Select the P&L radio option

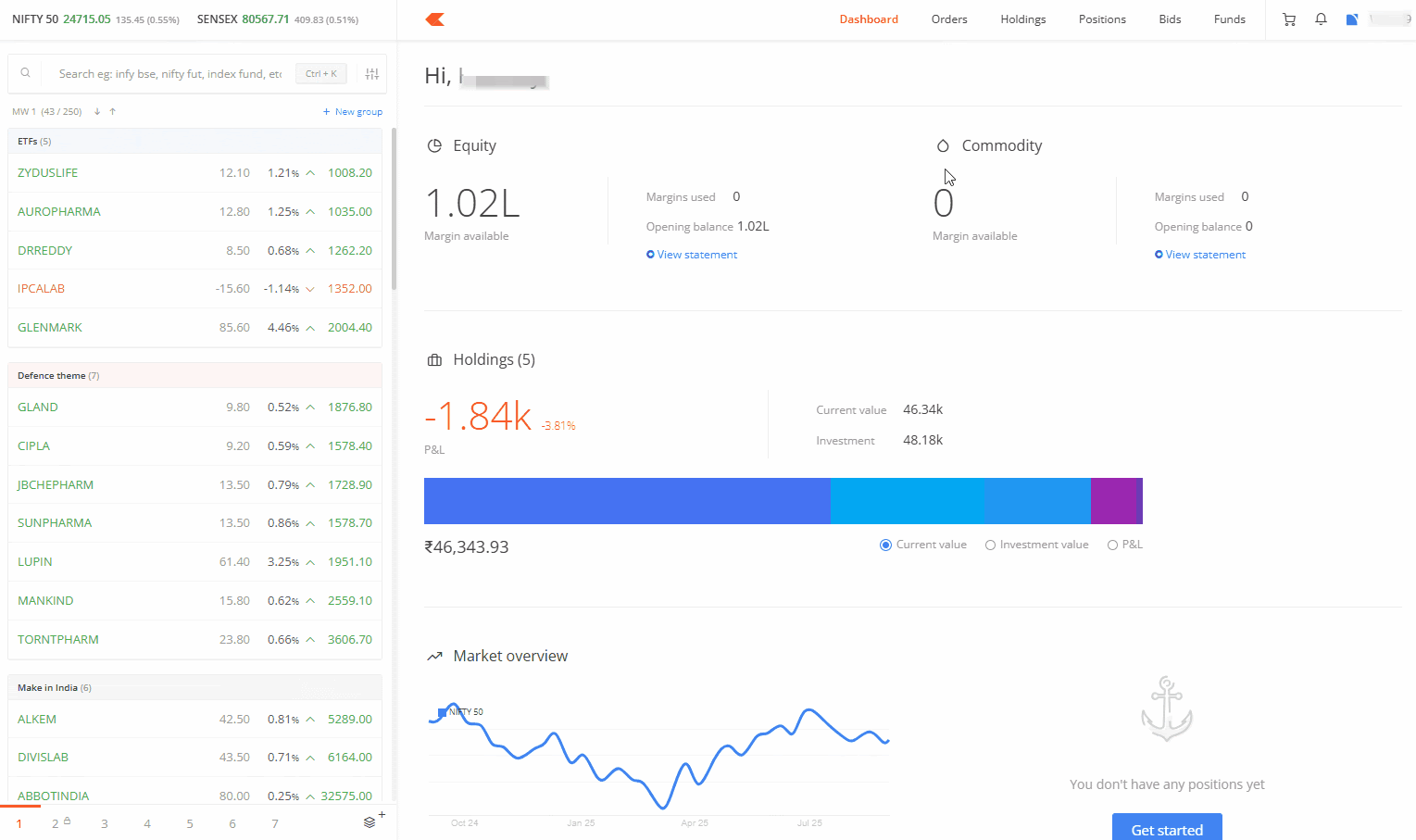click(x=1112, y=545)
